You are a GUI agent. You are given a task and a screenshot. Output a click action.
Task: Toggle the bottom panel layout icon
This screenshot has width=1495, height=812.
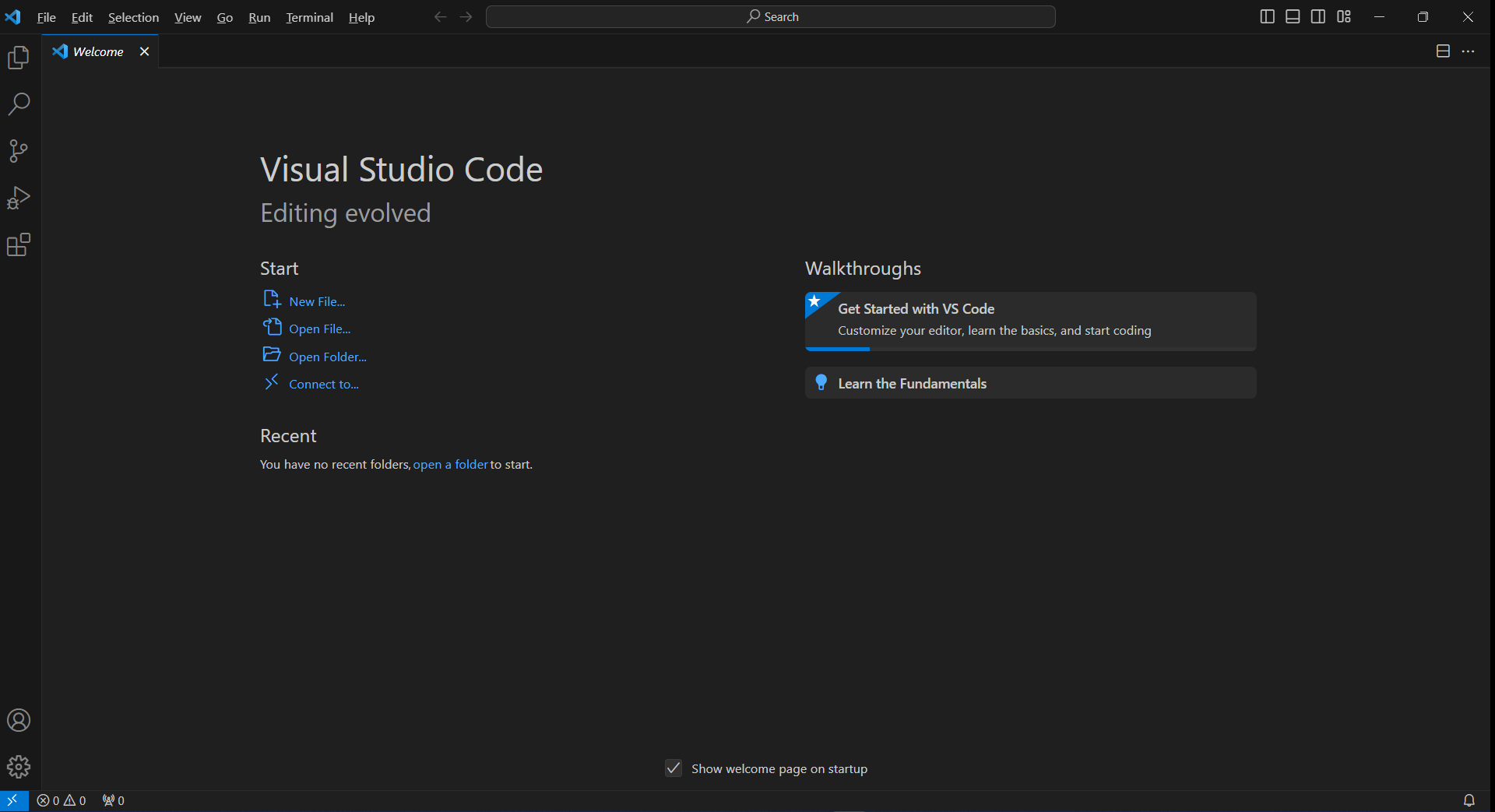click(x=1293, y=16)
